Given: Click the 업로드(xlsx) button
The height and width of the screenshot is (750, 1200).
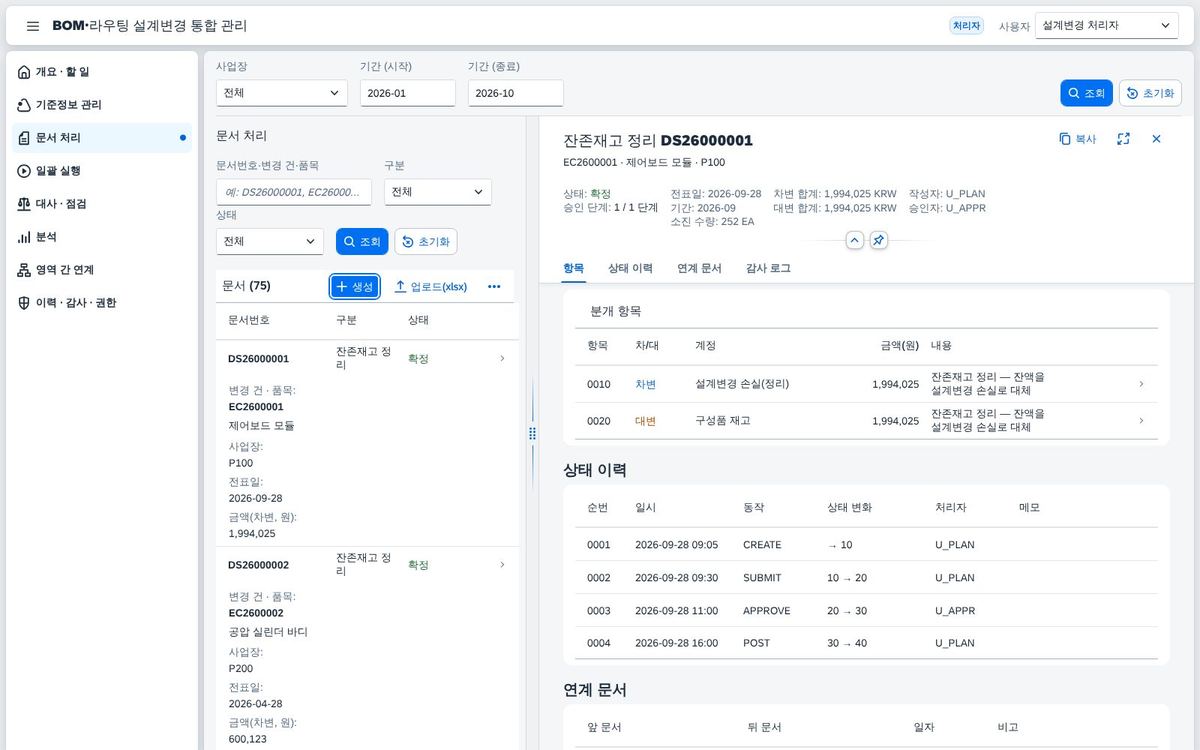Looking at the screenshot, I should point(431,287).
